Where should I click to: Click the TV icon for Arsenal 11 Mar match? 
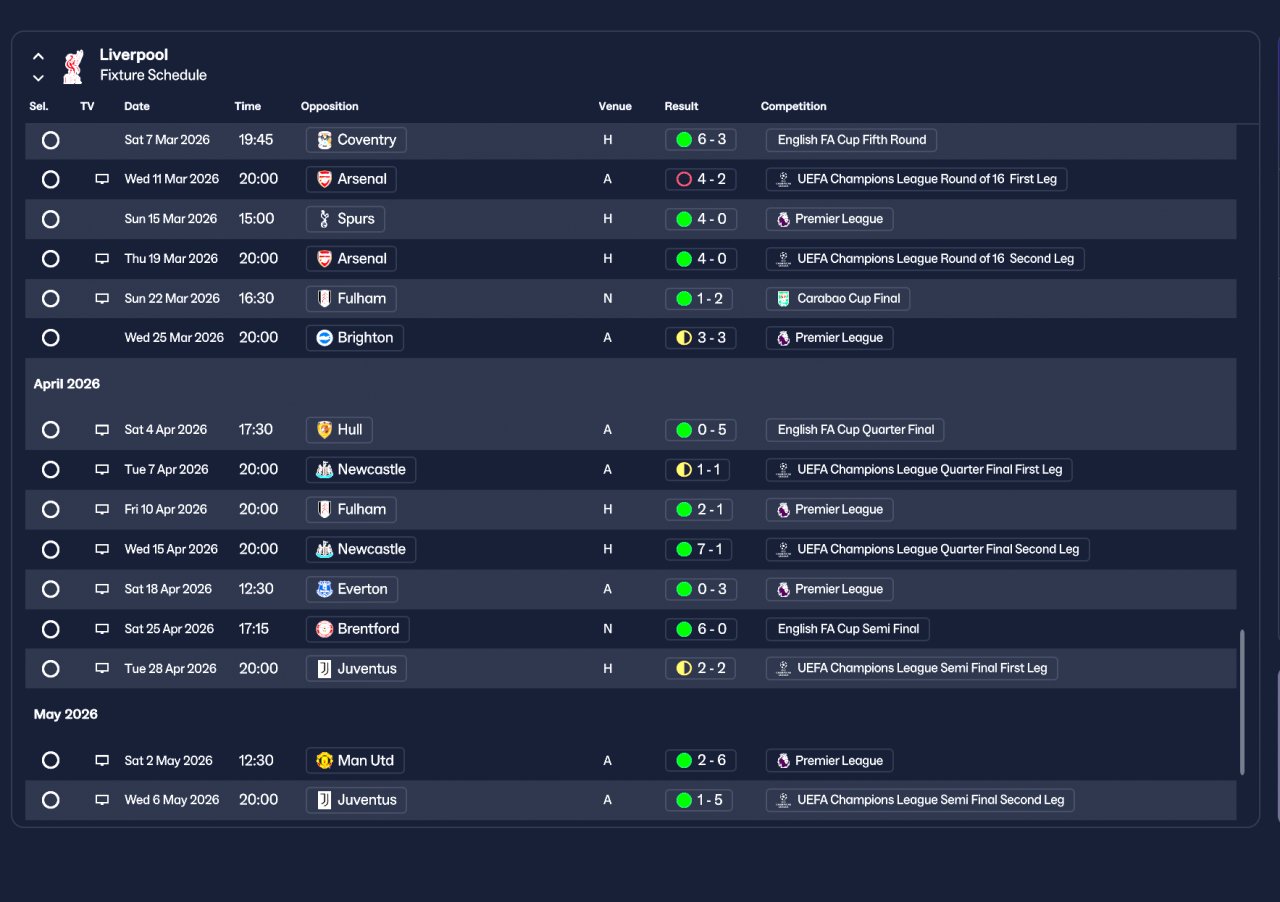point(102,179)
